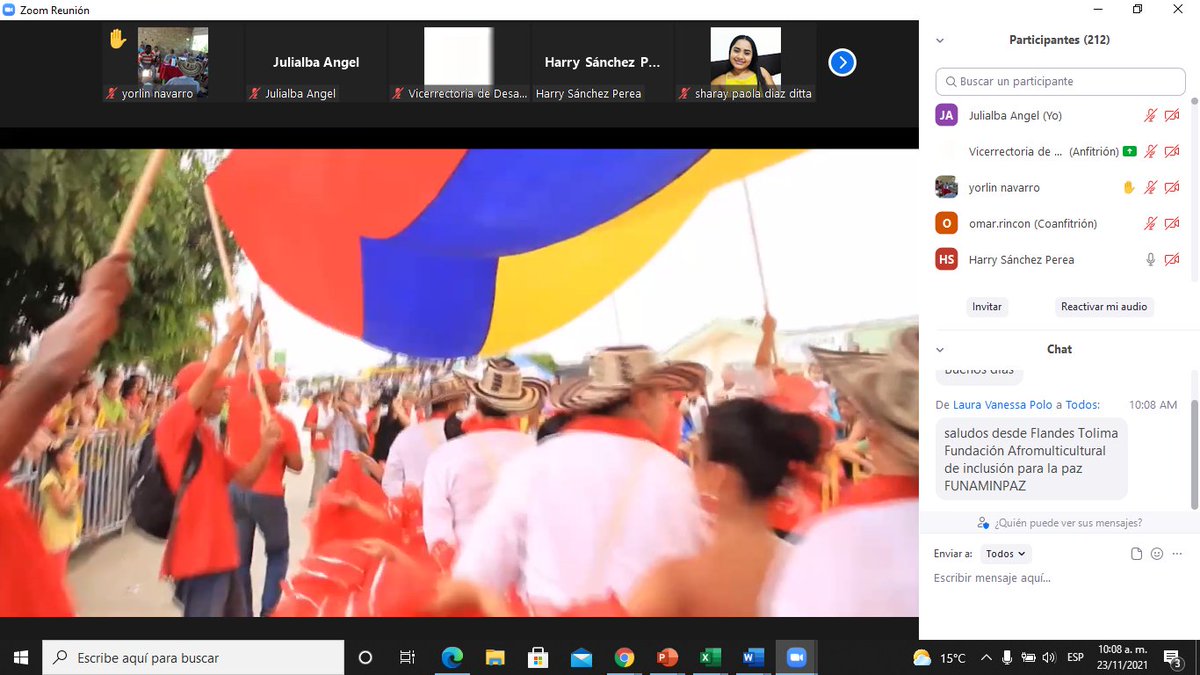The image size is (1200, 675).
Task: Collapse the Participantes panel chevron
Action: point(940,41)
